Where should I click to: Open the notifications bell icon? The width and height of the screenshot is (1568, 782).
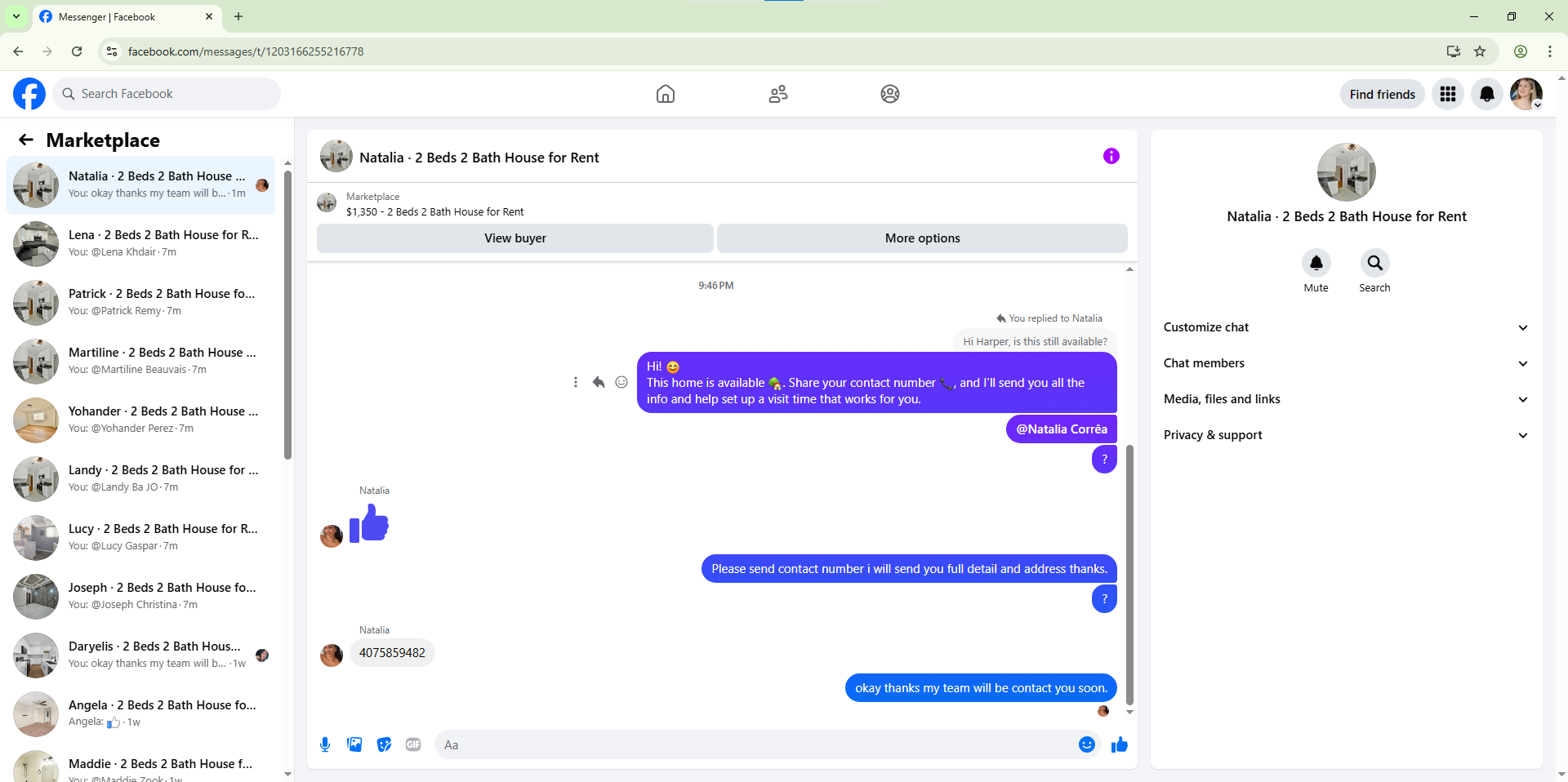(1487, 94)
